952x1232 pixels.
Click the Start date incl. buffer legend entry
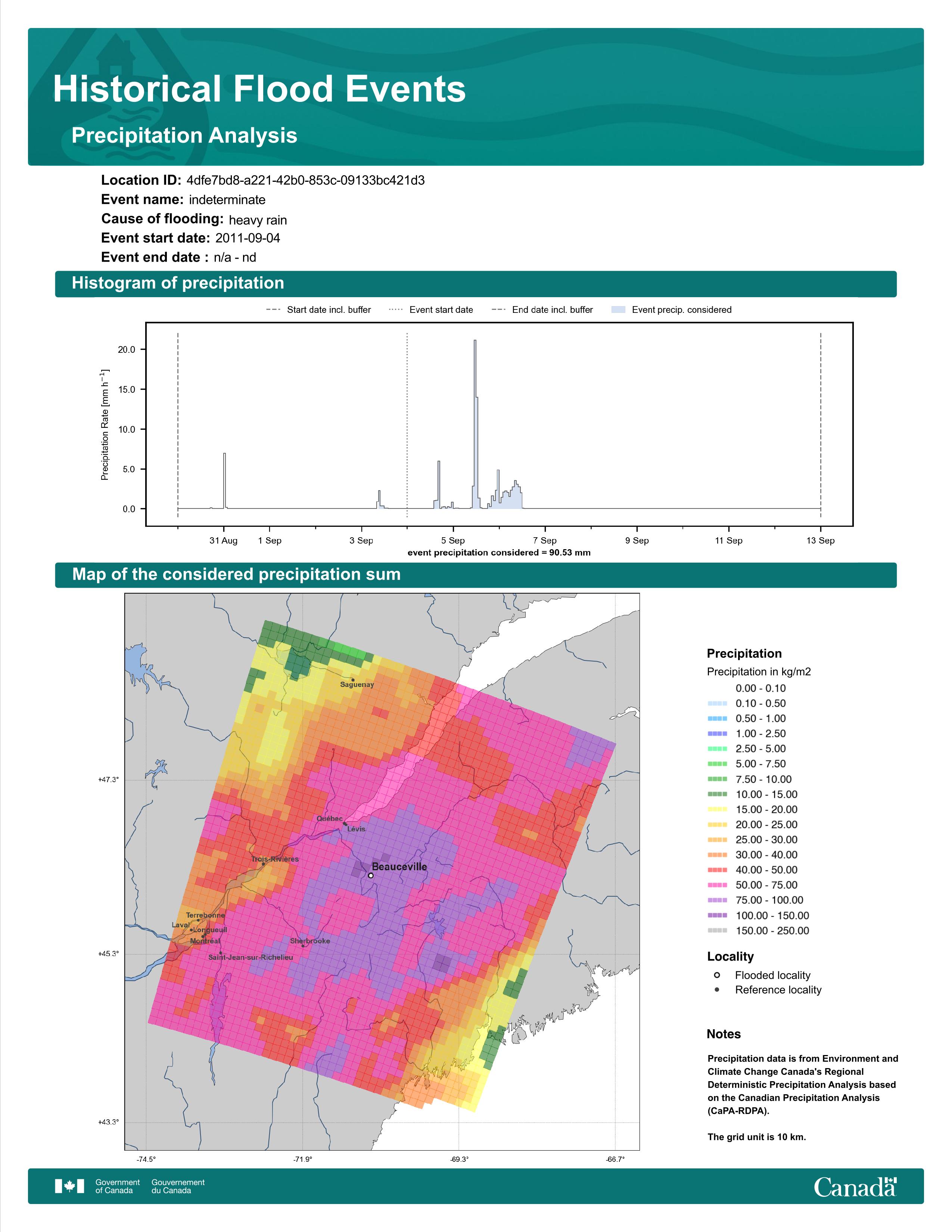tap(319, 310)
